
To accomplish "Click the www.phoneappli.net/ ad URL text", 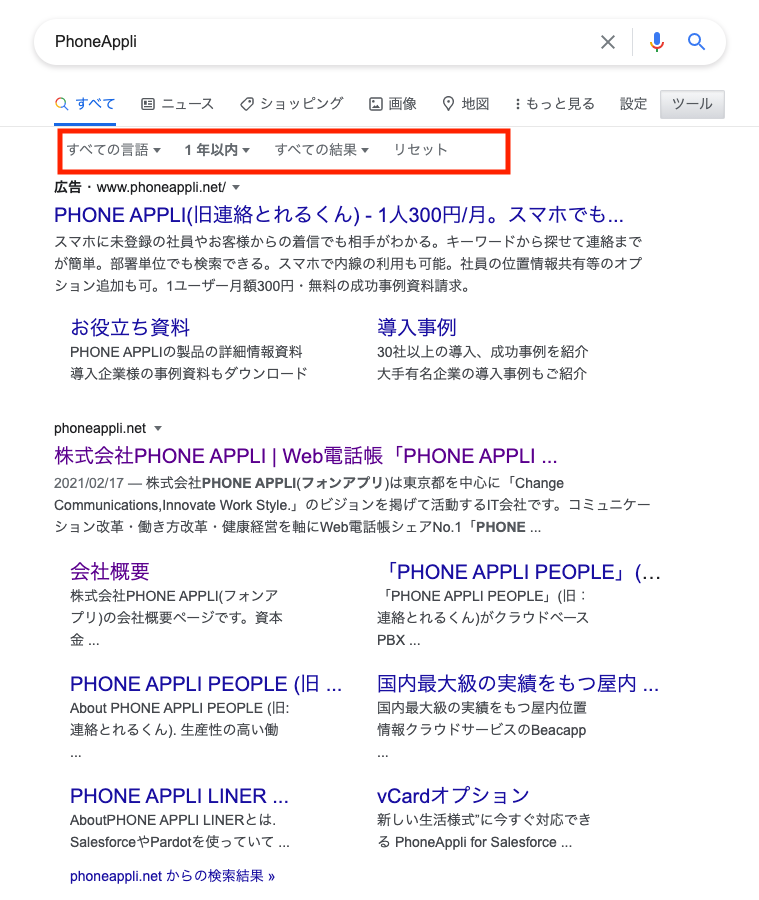I will tap(161, 188).
